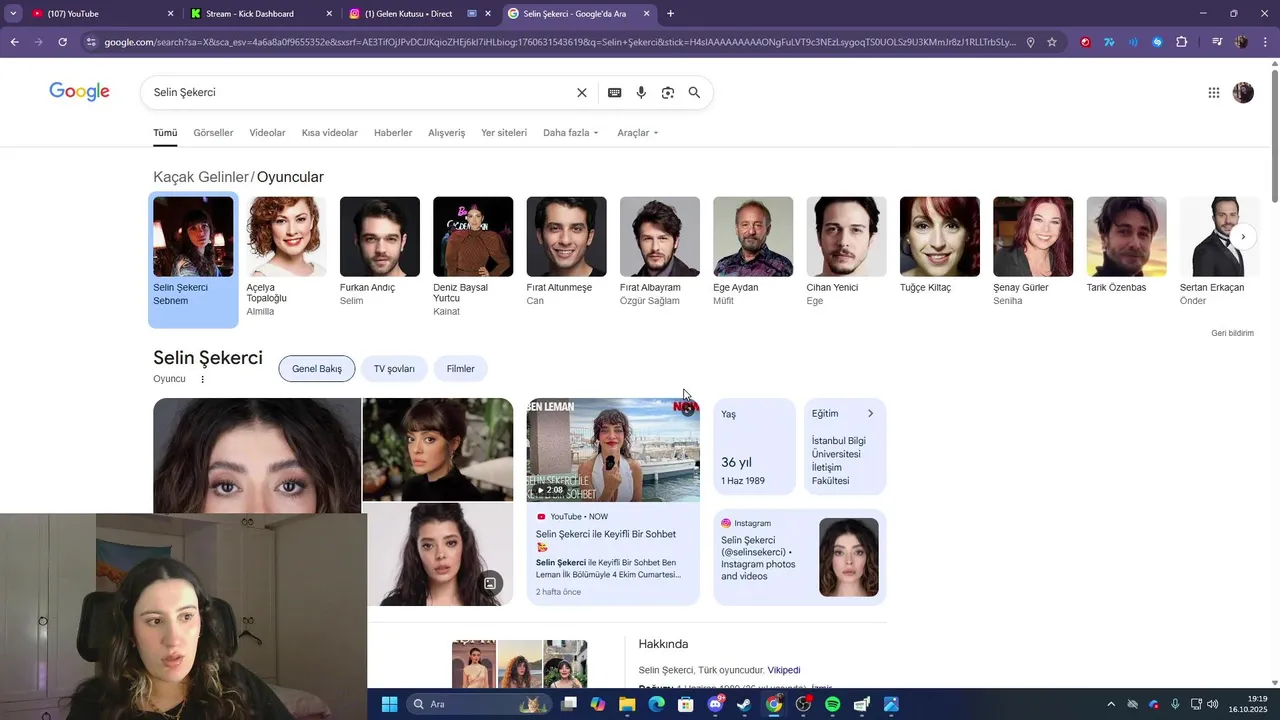
Task: Open the Google account avatar
Action: (1243, 92)
